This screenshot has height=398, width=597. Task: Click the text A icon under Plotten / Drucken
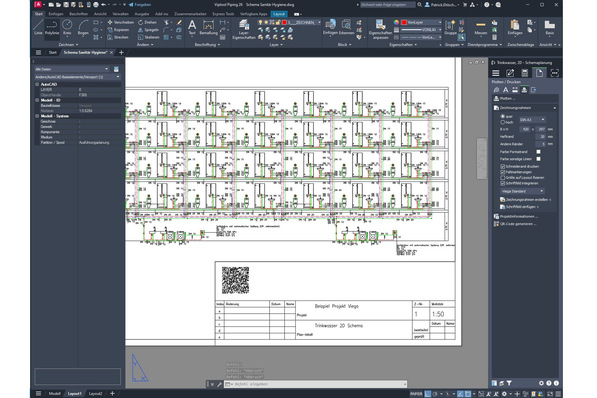coord(505,90)
